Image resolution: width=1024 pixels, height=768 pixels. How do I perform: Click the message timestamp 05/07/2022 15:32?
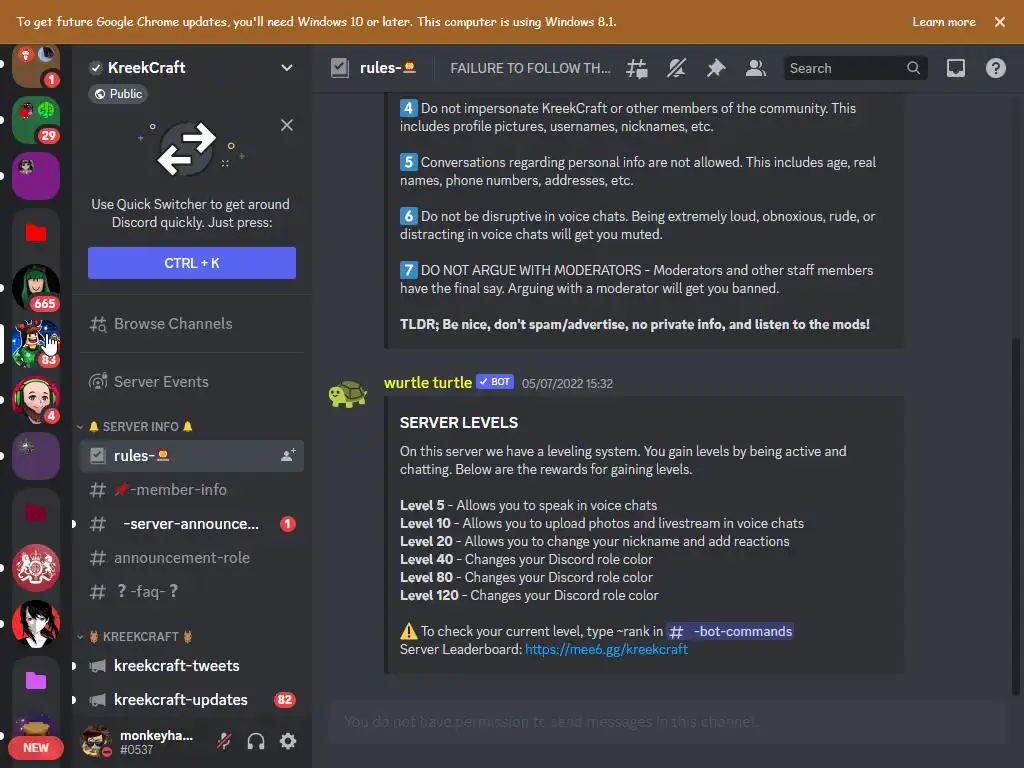[x=567, y=384]
